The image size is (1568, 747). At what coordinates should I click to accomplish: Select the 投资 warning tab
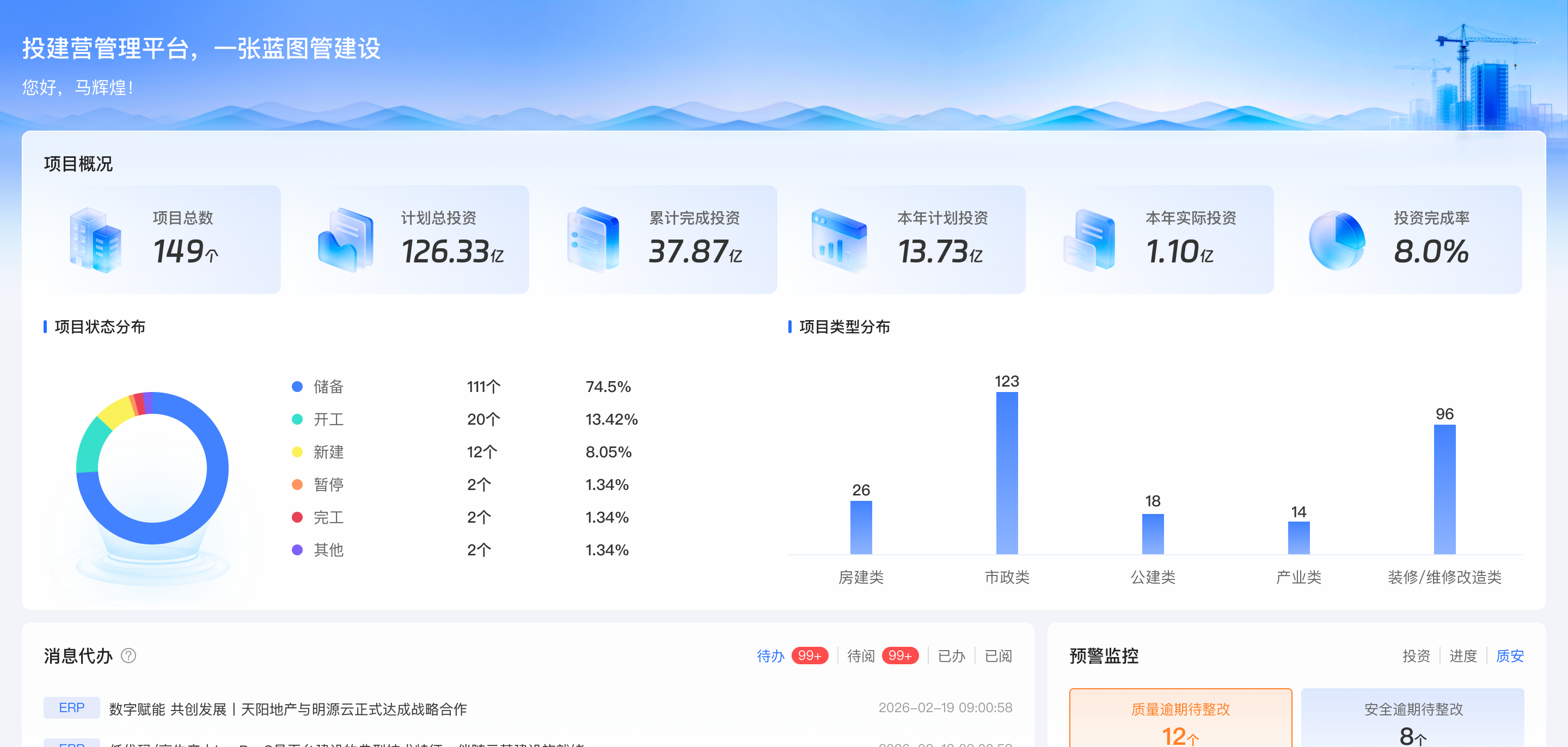point(1416,656)
